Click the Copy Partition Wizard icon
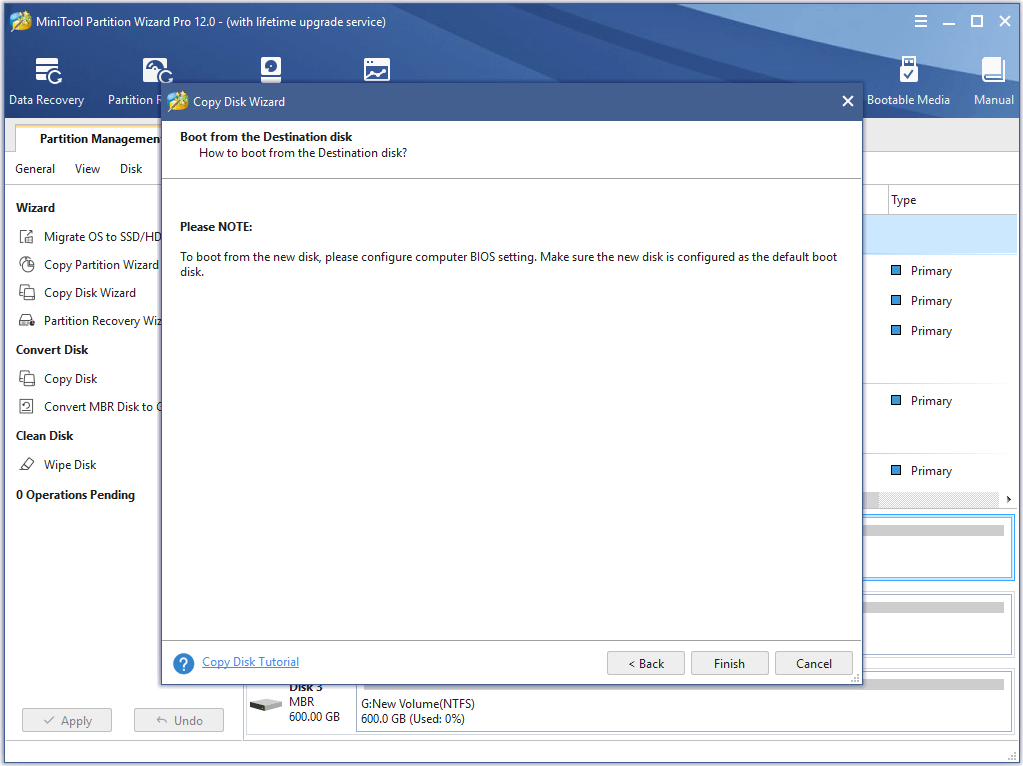Image resolution: width=1023 pixels, height=766 pixels. click(x=27, y=264)
